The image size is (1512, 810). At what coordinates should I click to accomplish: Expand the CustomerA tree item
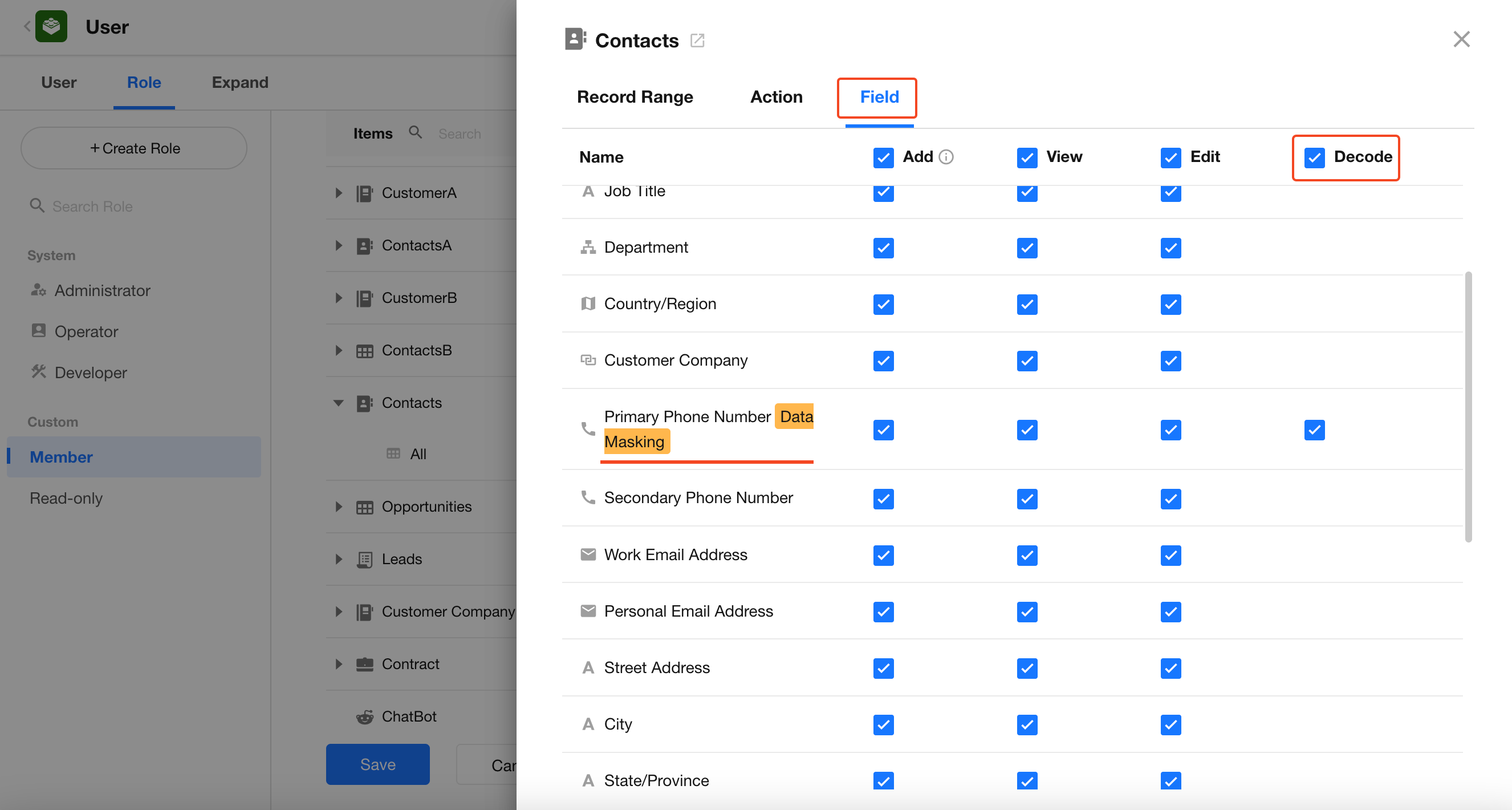tap(339, 193)
